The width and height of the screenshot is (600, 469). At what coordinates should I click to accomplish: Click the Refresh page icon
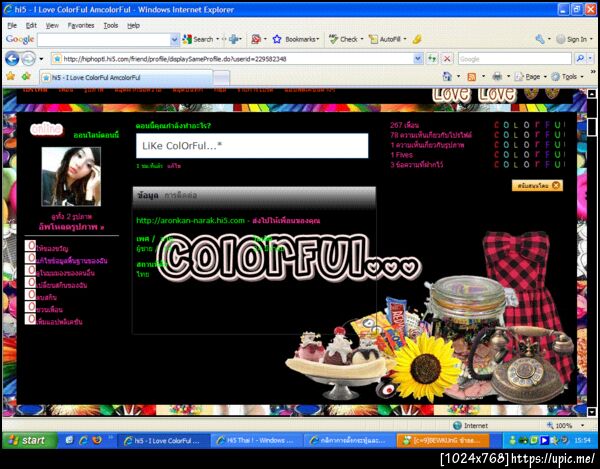[432, 59]
